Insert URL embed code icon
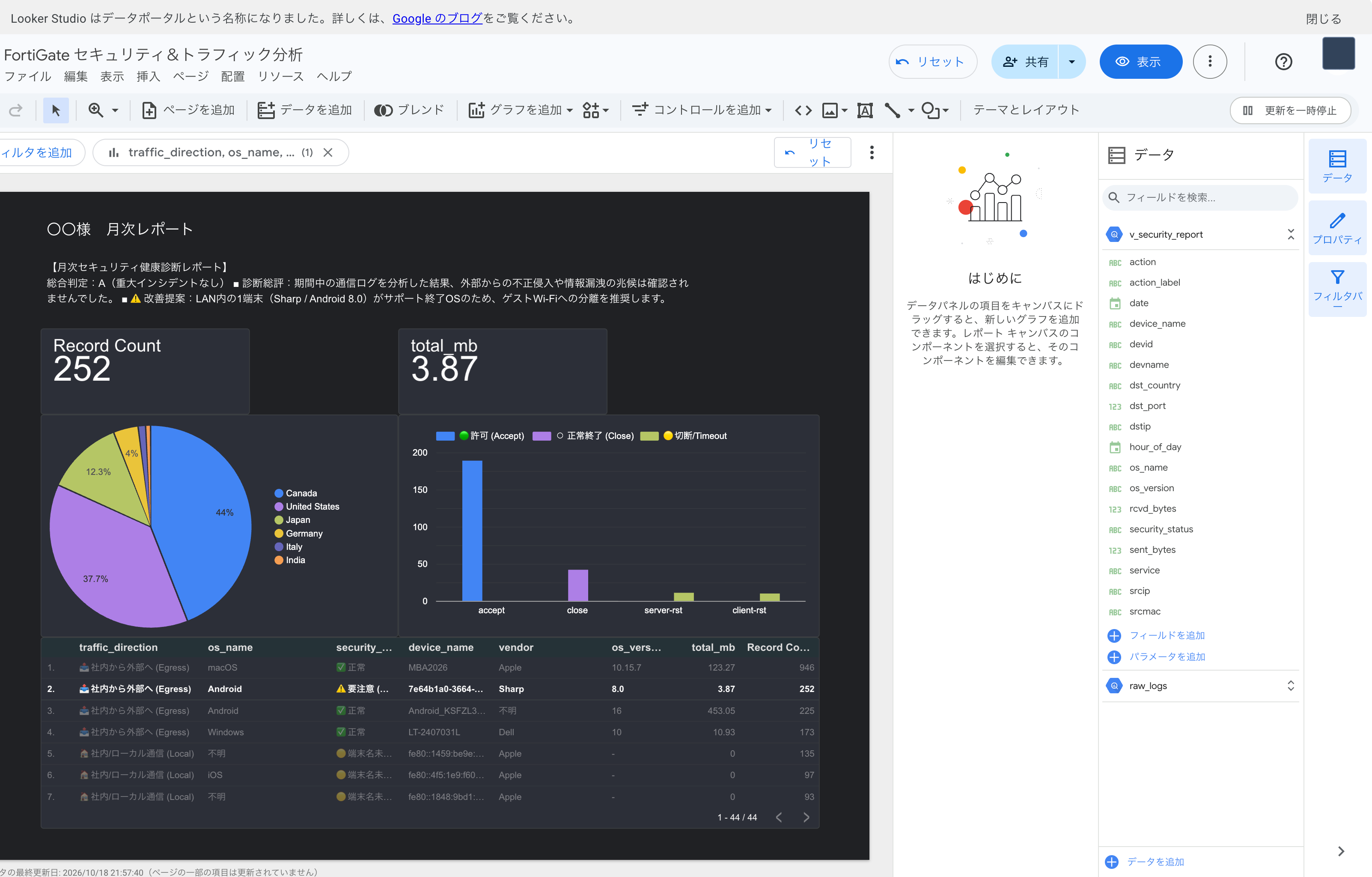The image size is (1372, 877). click(803, 110)
